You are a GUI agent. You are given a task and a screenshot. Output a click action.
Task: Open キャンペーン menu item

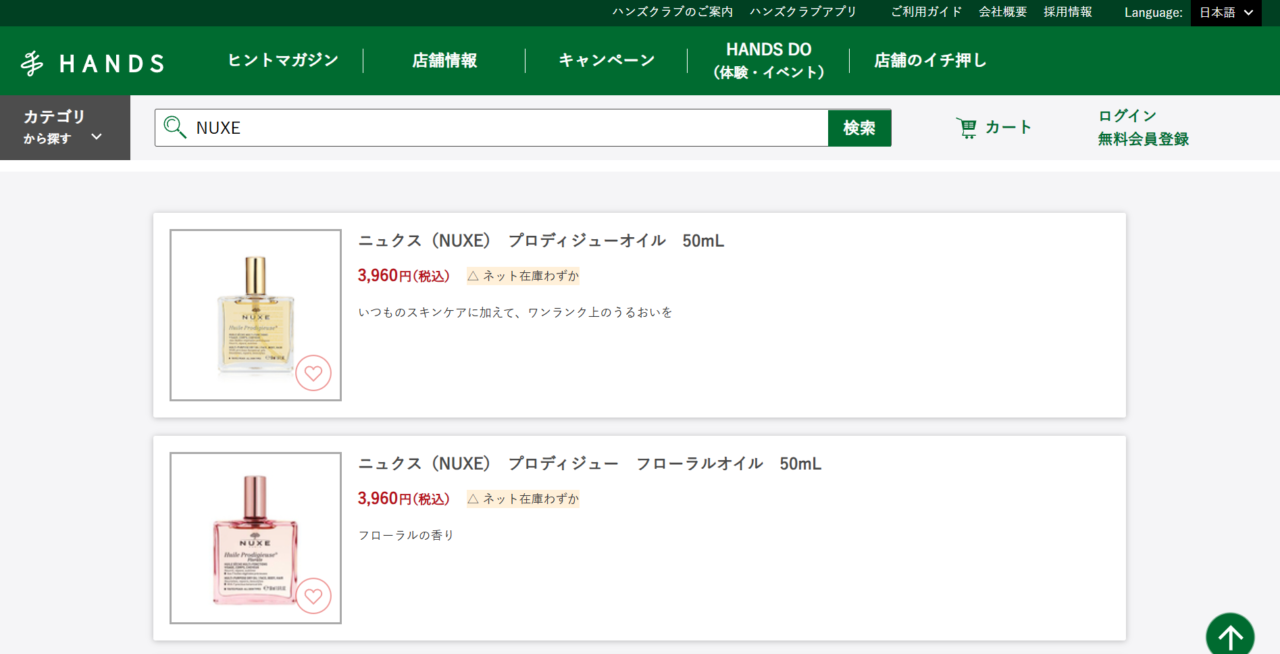(x=606, y=60)
